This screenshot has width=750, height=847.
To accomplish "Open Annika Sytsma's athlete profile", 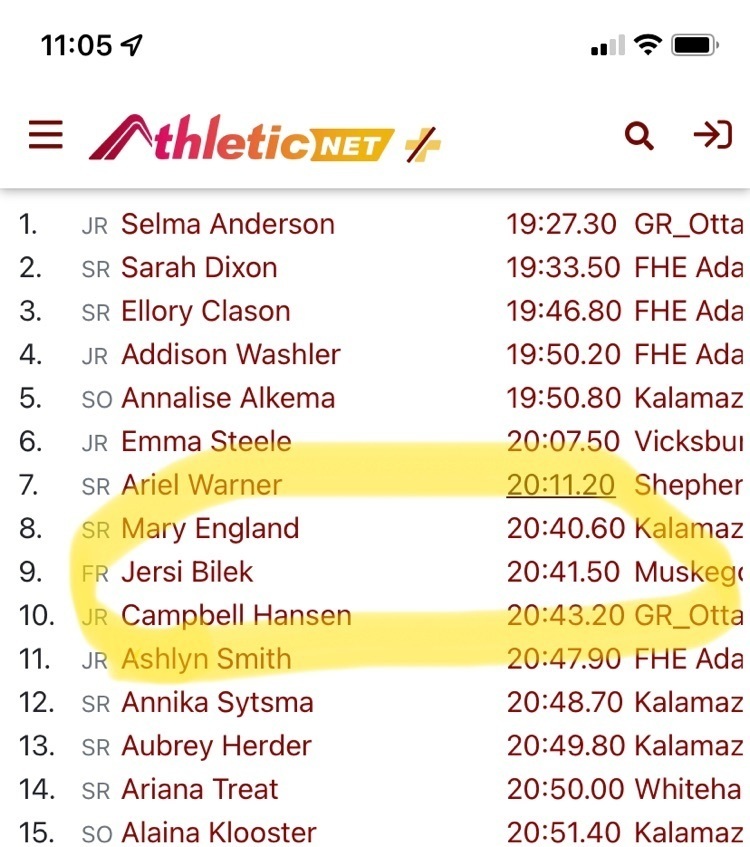I will 217,703.
